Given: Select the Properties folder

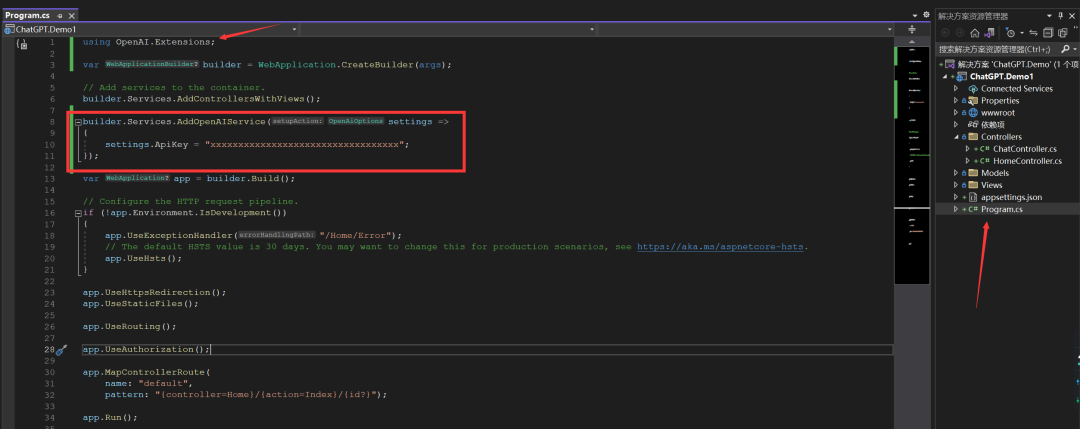Looking at the screenshot, I should click(1000, 101).
